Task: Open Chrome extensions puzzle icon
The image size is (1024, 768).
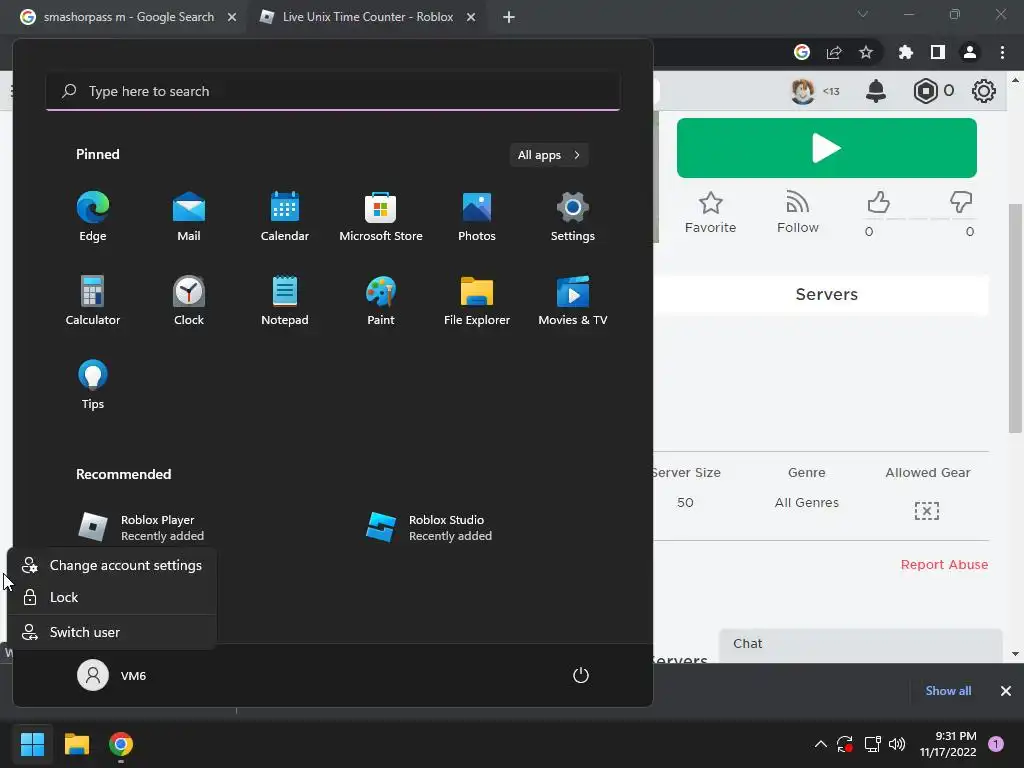Action: (905, 52)
